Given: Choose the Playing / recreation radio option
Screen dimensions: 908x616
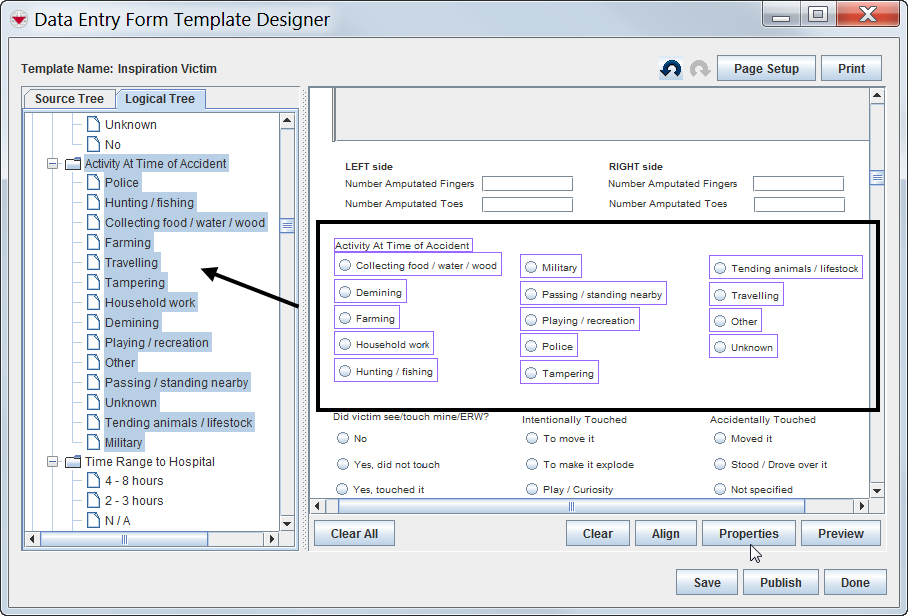Looking at the screenshot, I should [531, 320].
